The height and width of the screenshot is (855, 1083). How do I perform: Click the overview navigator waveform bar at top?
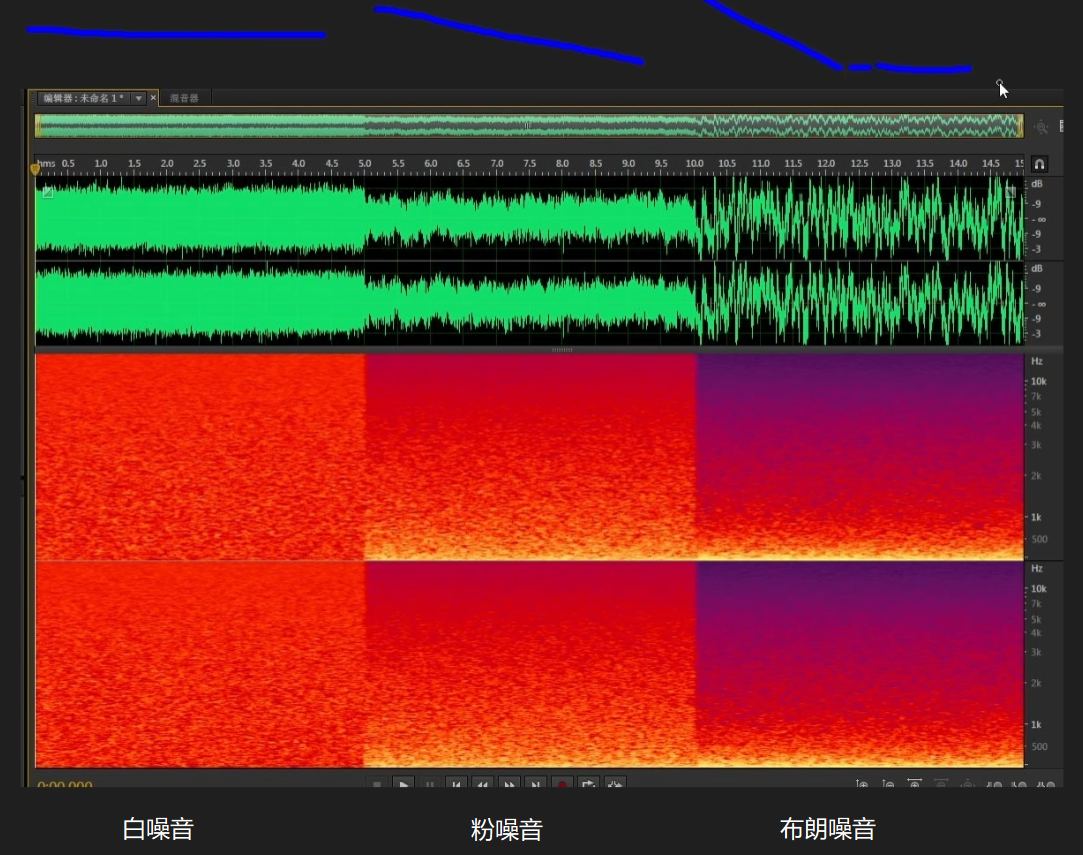point(528,126)
